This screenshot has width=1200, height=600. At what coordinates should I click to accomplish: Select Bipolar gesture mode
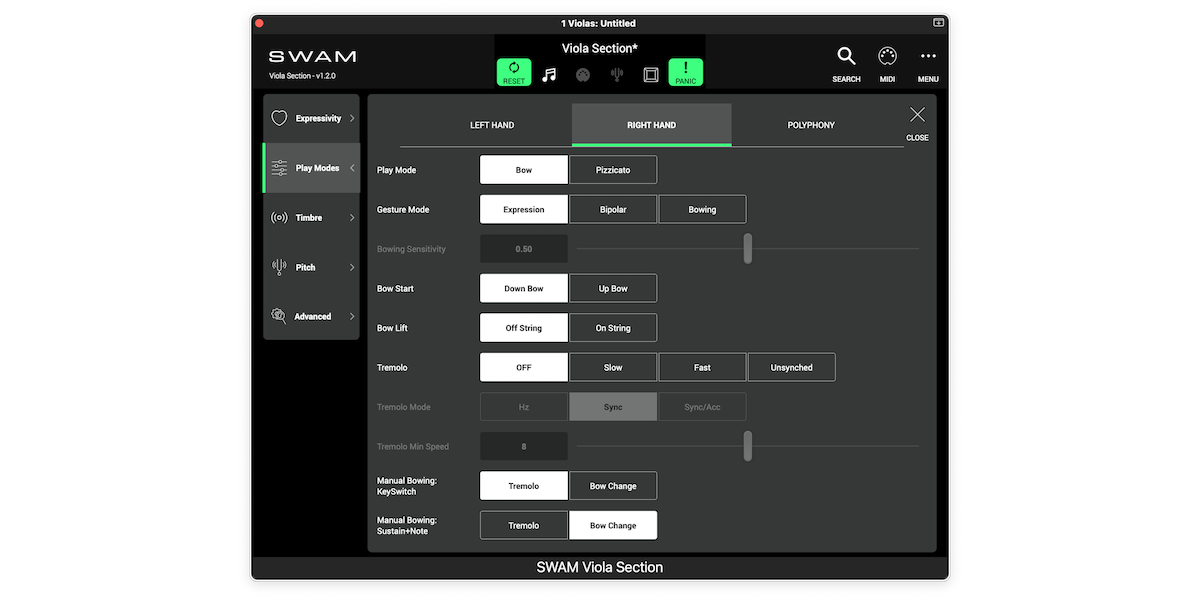click(x=613, y=210)
